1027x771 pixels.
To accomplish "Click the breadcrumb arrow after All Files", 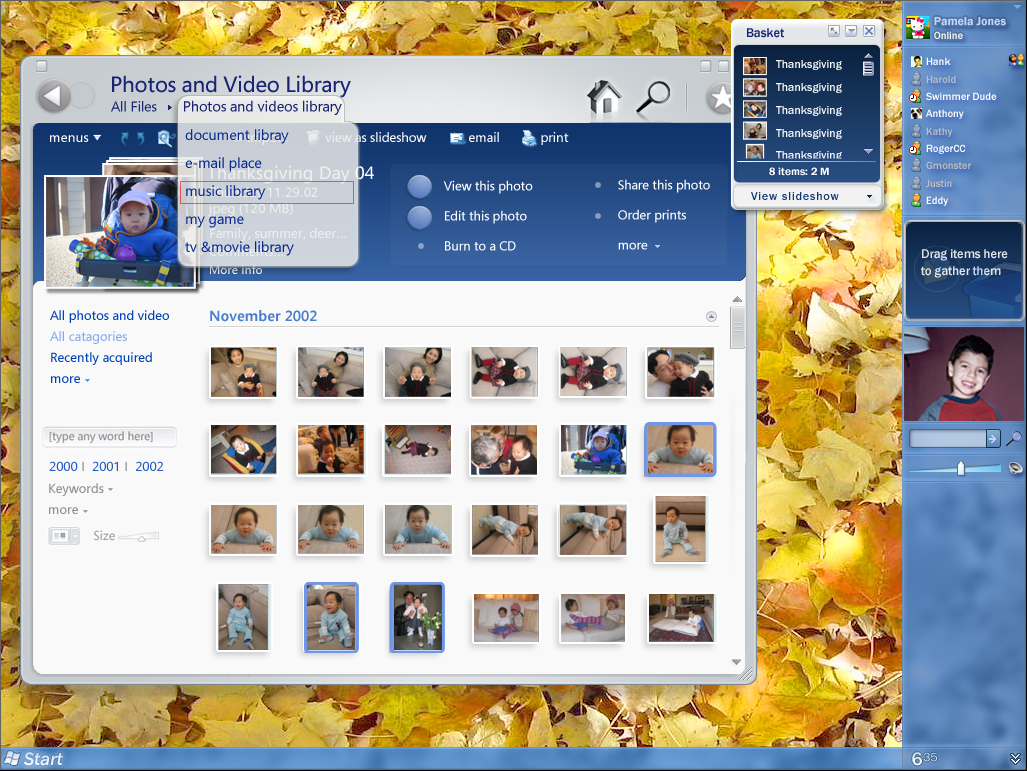I will point(169,107).
